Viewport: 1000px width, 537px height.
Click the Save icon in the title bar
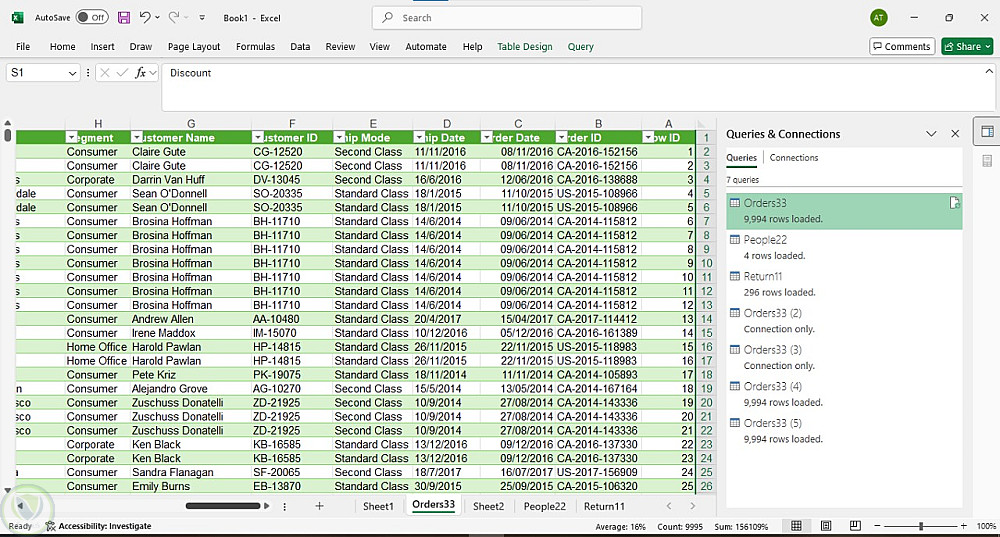click(124, 18)
